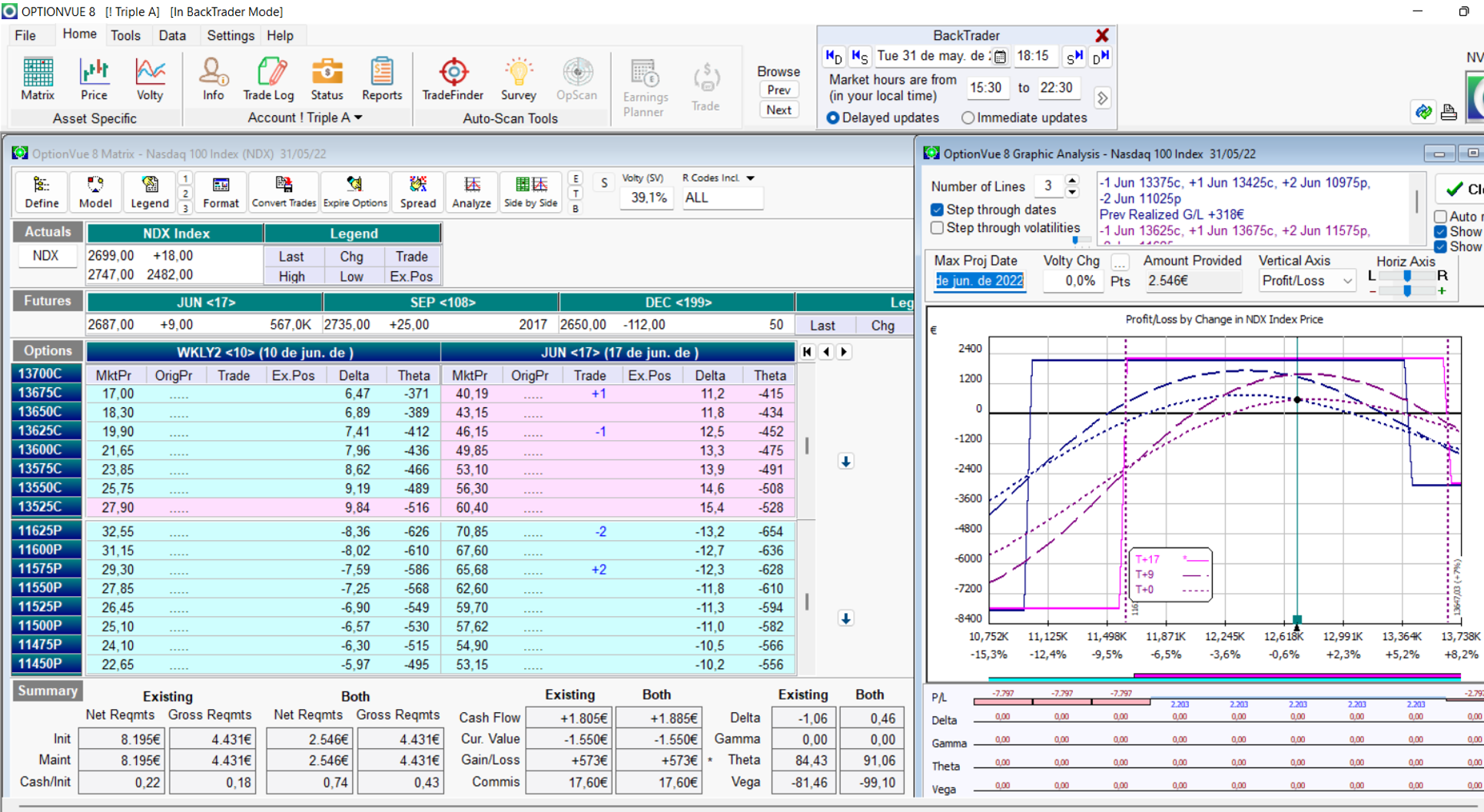
Task: Open the Trade Log icon
Action: (268, 79)
